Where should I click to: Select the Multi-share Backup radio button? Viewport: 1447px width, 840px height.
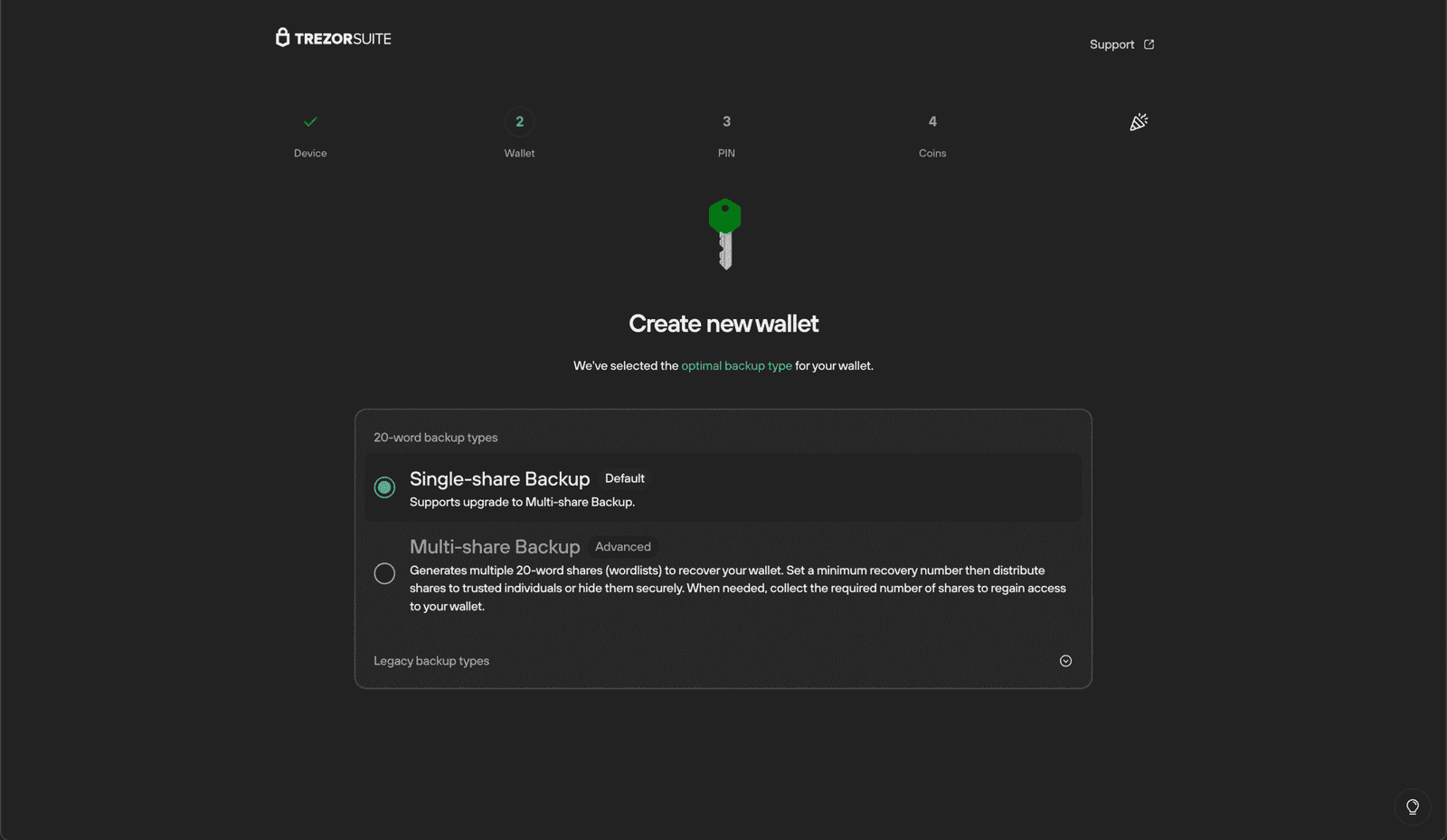(384, 573)
